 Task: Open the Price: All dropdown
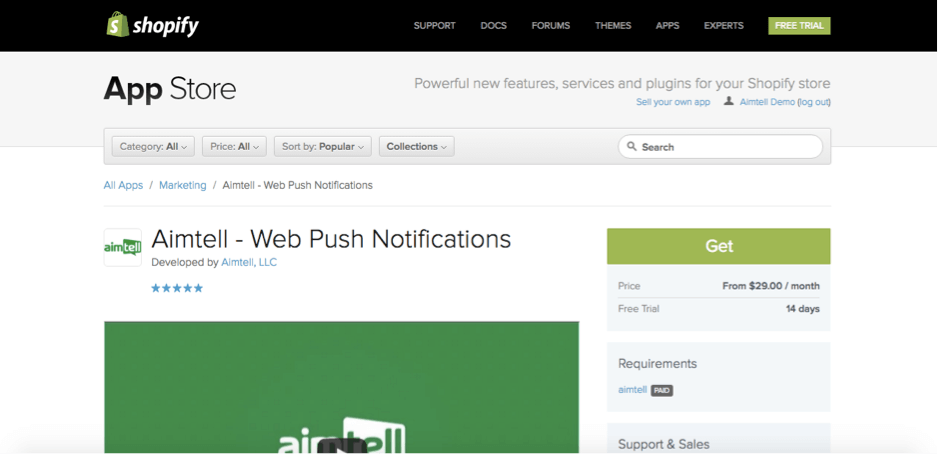[234, 147]
